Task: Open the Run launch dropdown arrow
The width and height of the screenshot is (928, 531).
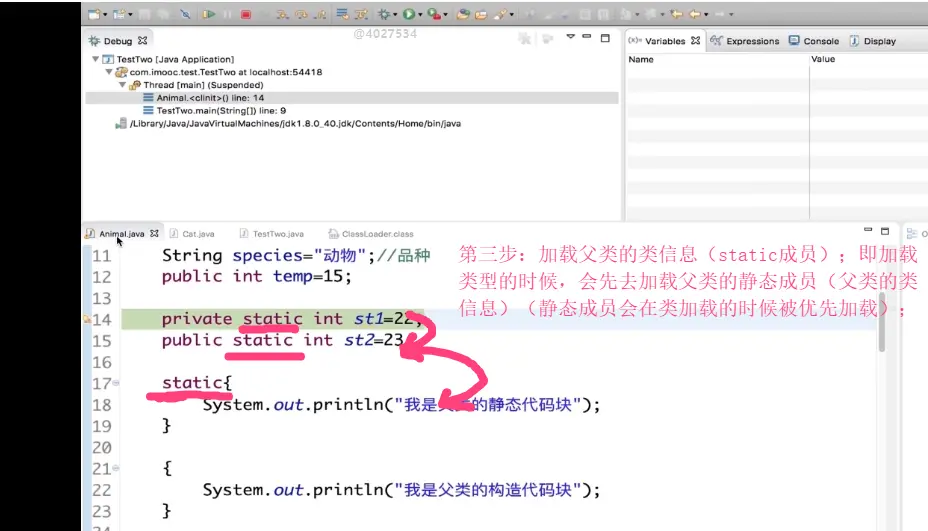Action: click(420, 15)
